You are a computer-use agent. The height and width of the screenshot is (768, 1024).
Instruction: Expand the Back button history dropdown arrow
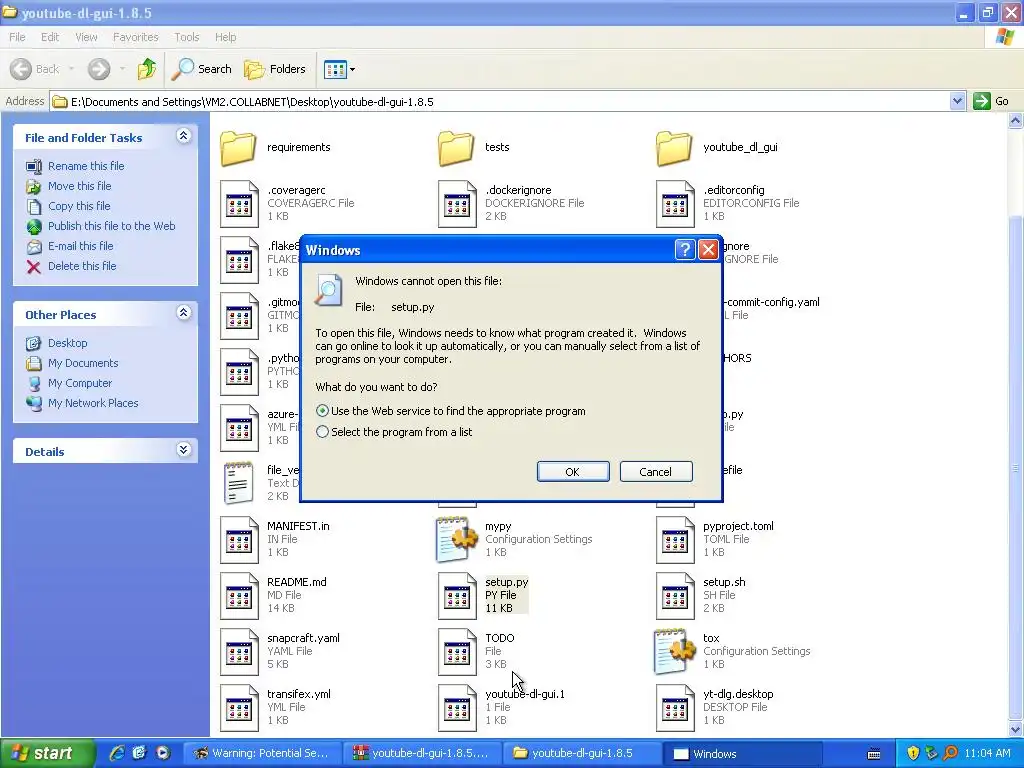pos(71,69)
